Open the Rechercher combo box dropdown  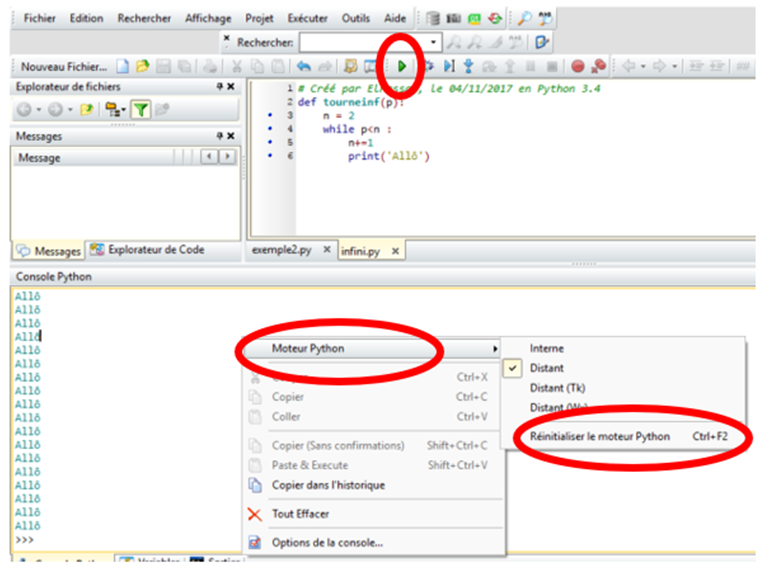click(434, 43)
